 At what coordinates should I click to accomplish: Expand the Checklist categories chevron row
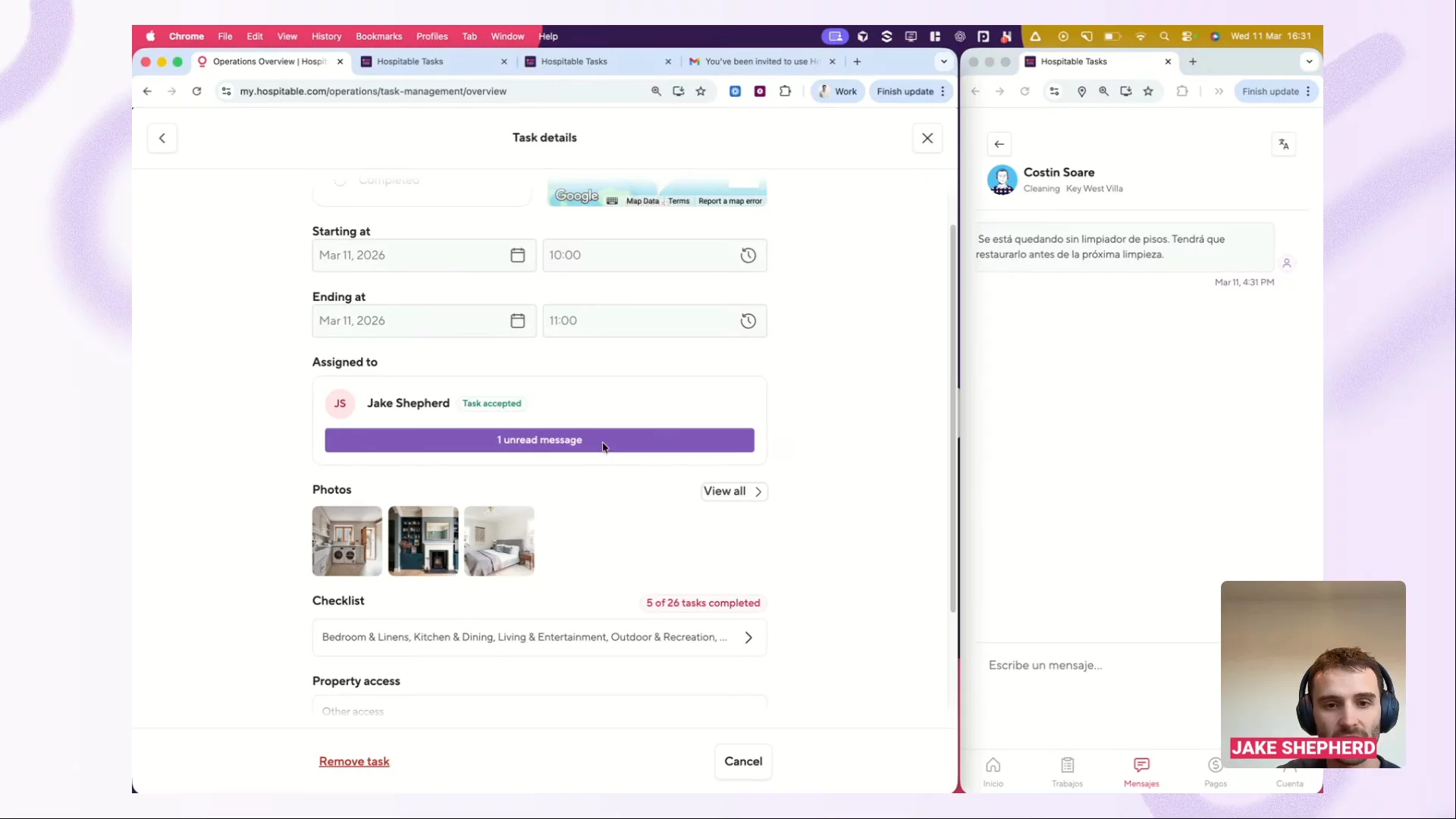[x=748, y=638]
